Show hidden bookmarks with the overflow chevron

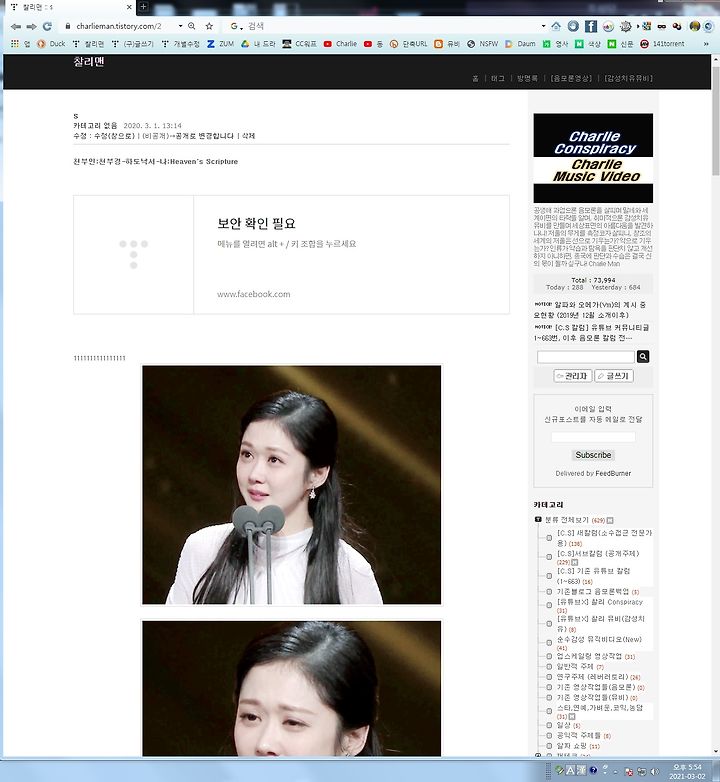point(706,44)
